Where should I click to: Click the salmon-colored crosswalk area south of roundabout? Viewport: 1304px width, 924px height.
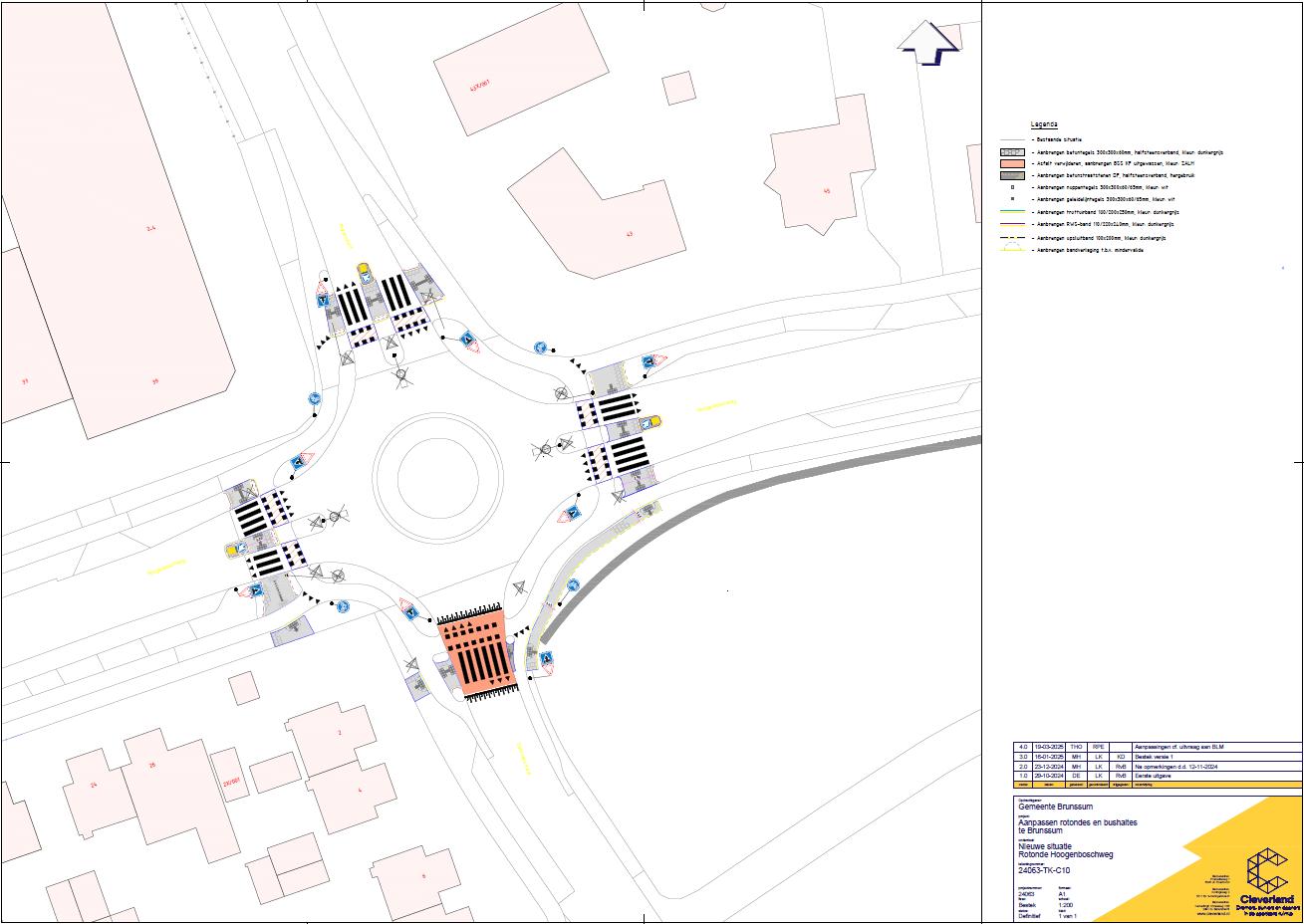[x=476, y=652]
